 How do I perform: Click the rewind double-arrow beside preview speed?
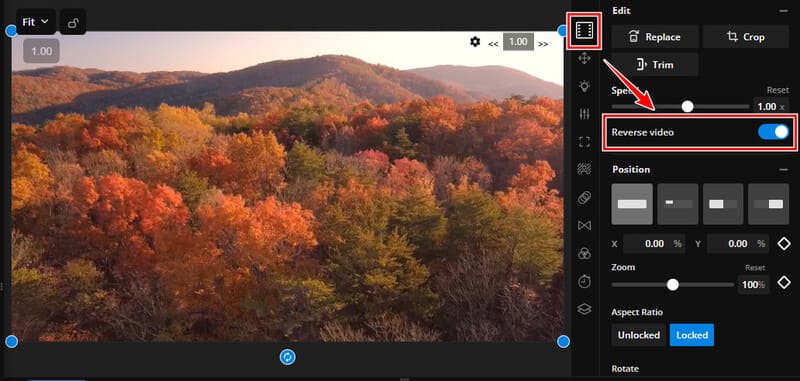coord(493,44)
